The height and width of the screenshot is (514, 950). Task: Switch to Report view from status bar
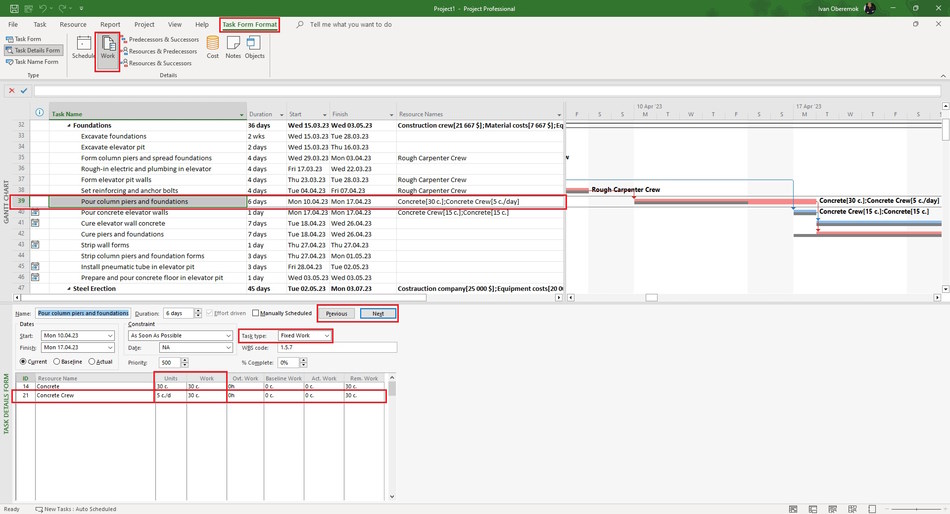point(872,509)
